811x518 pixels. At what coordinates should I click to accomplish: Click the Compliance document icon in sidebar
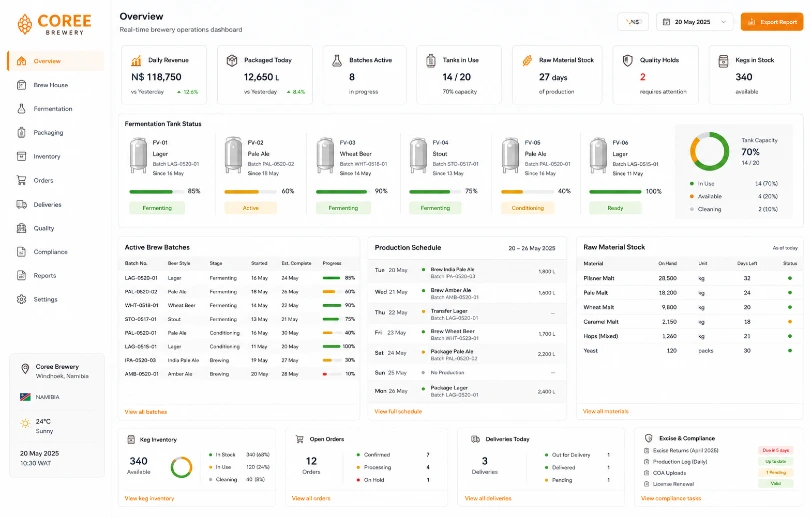[x=21, y=252]
